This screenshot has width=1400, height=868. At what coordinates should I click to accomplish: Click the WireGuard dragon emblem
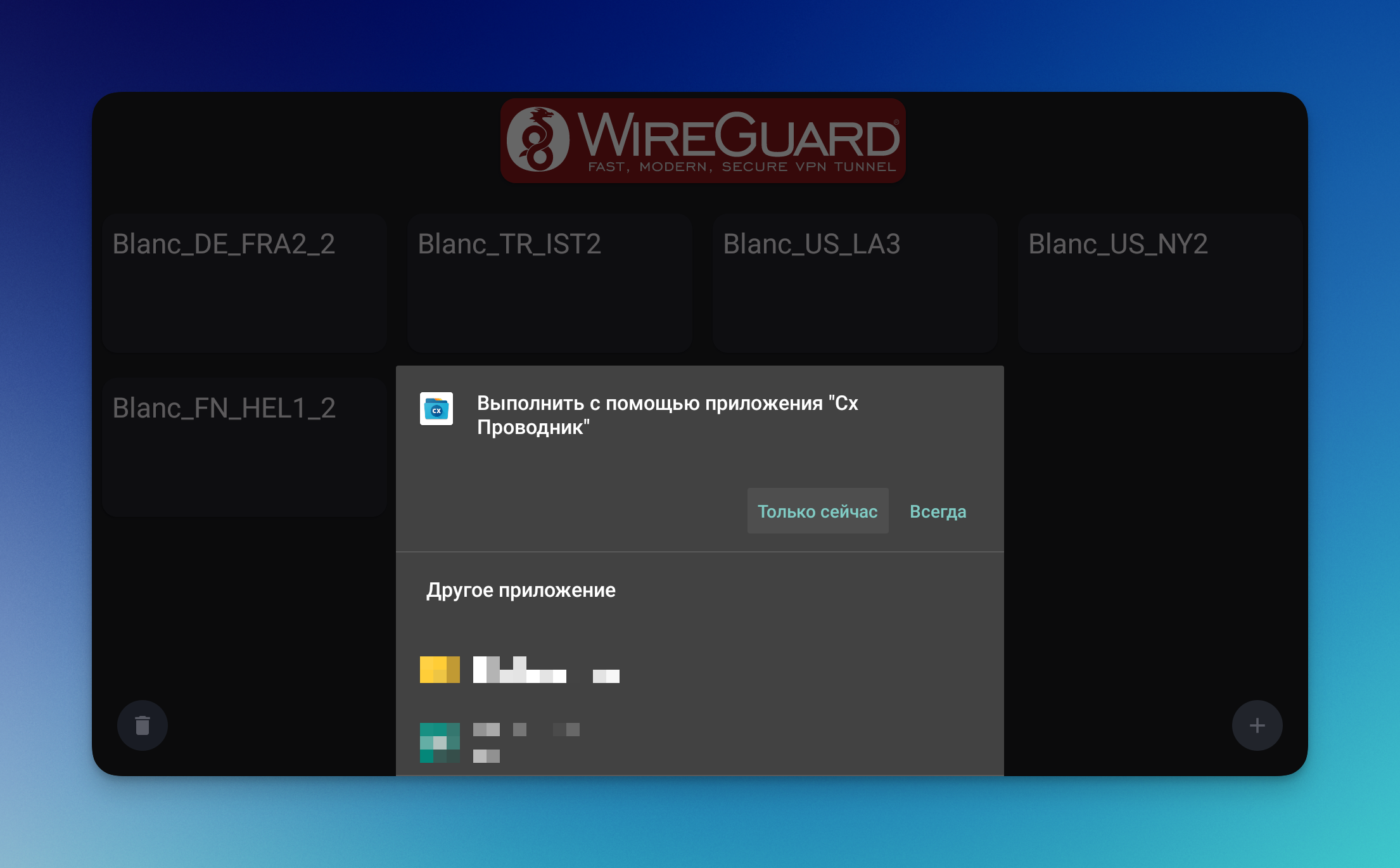[x=538, y=139]
